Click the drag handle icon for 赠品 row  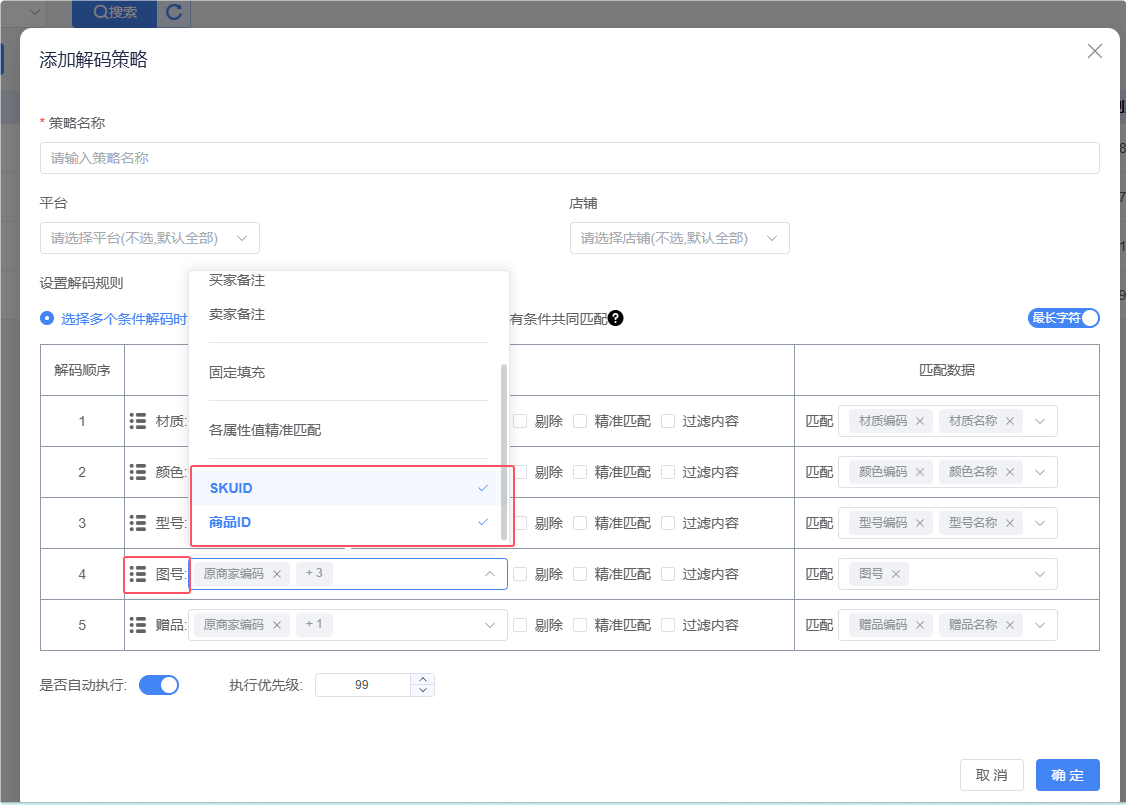(138, 625)
